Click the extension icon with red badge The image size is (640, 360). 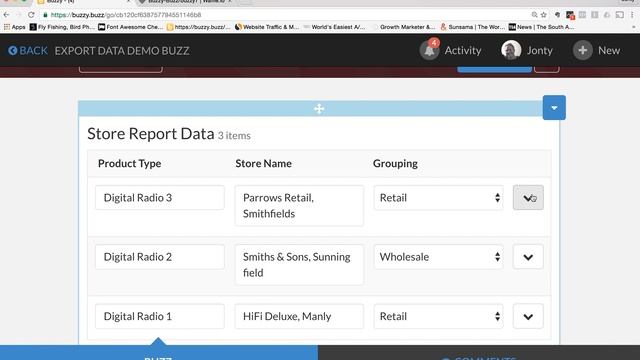570,15
